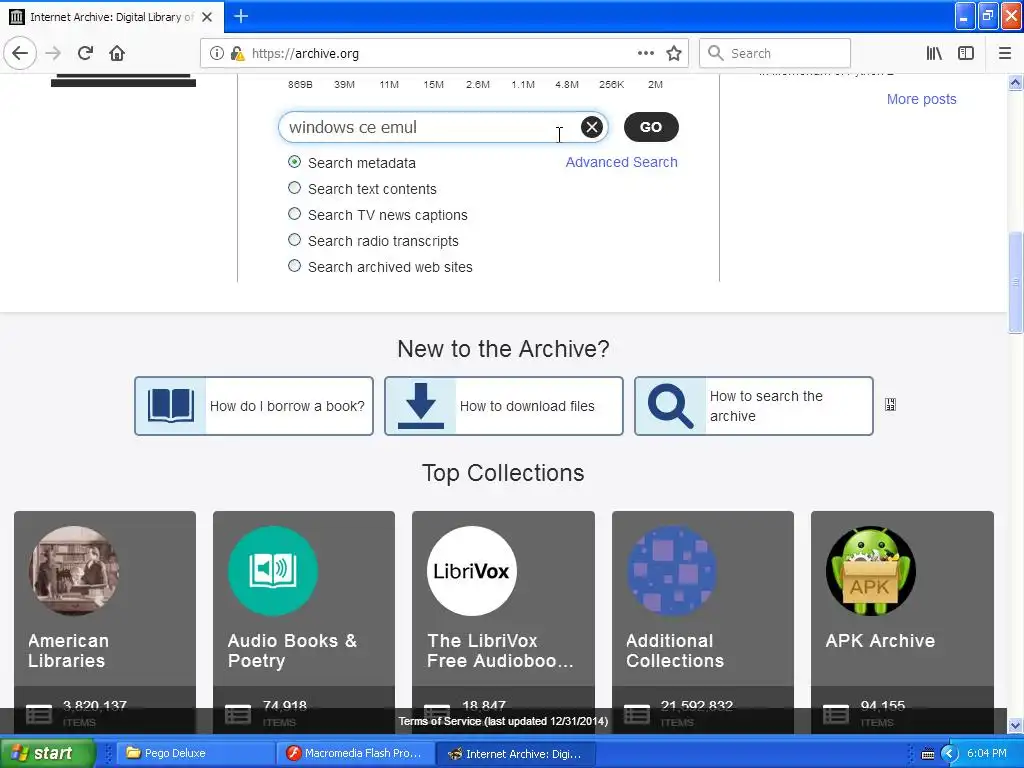Open American Libraries collection thumbnail

click(x=74, y=571)
